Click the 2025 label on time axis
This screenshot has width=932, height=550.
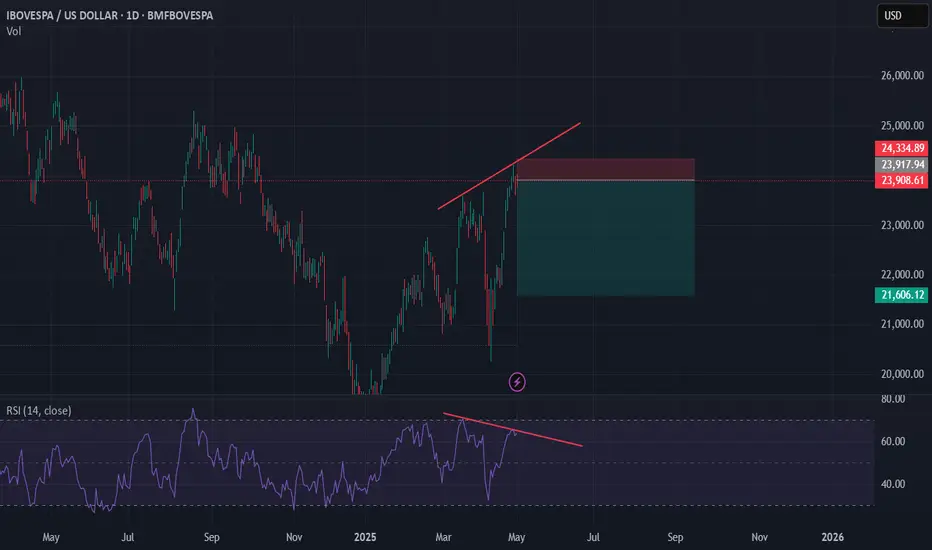pos(365,537)
